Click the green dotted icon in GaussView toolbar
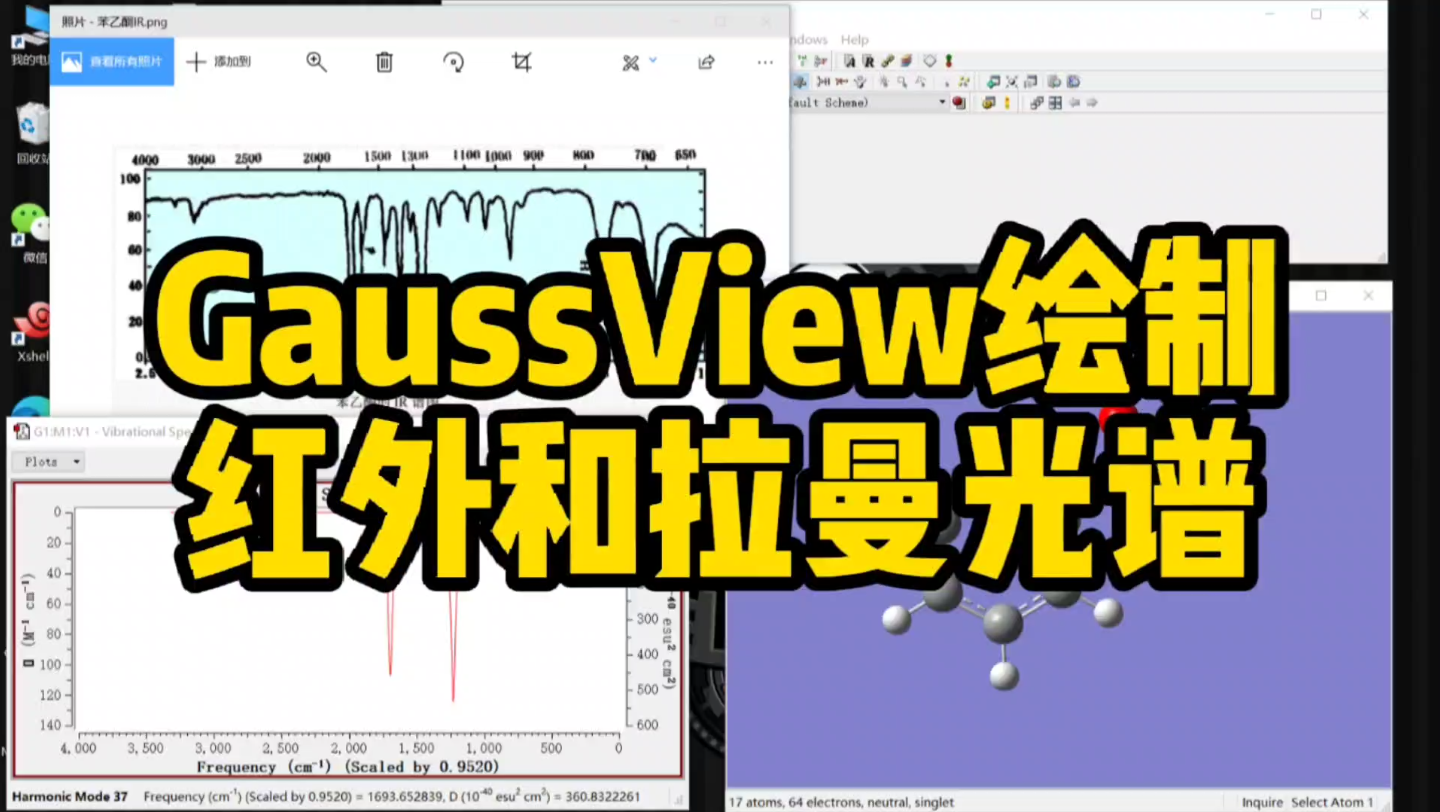The image size is (1440, 812). tap(963, 81)
